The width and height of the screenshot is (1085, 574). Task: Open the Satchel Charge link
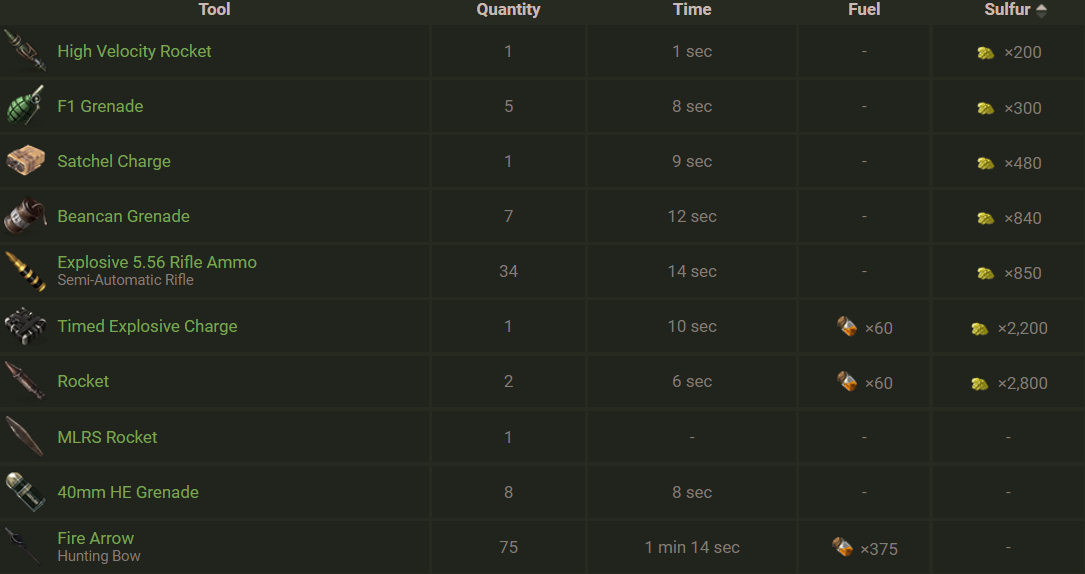[x=114, y=161]
